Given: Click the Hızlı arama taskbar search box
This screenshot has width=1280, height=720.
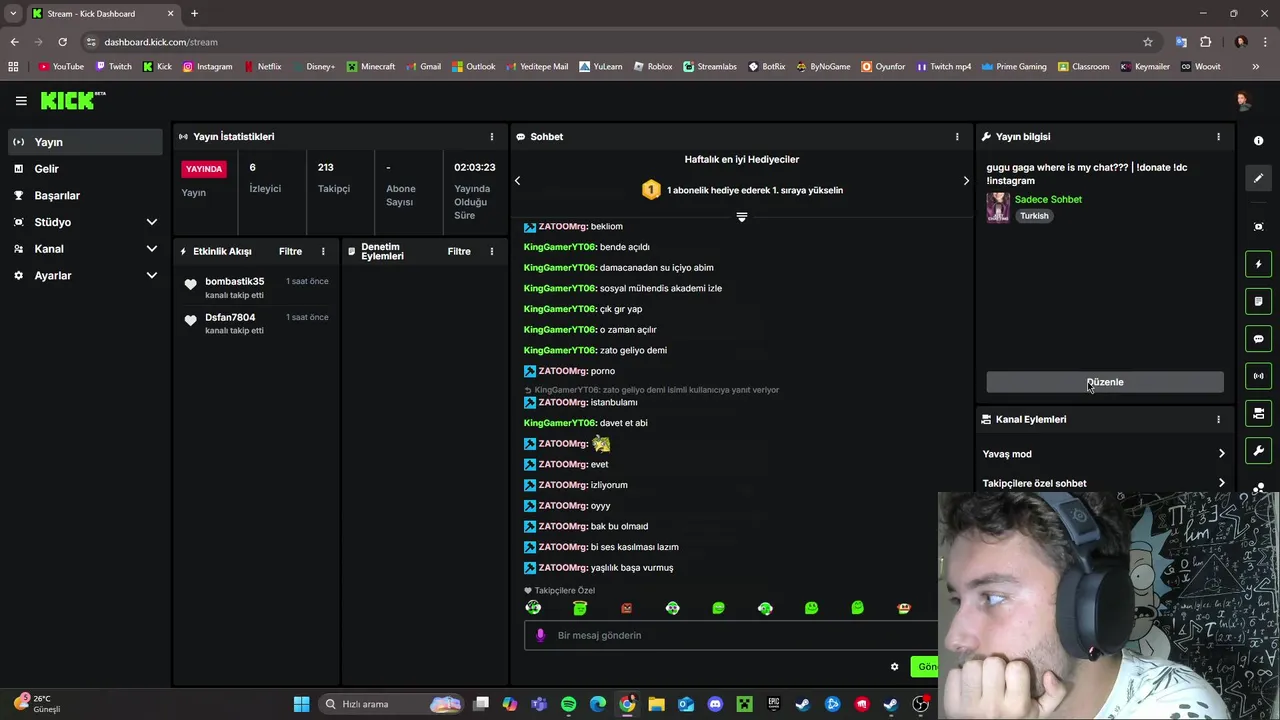Looking at the screenshot, I should 392,704.
